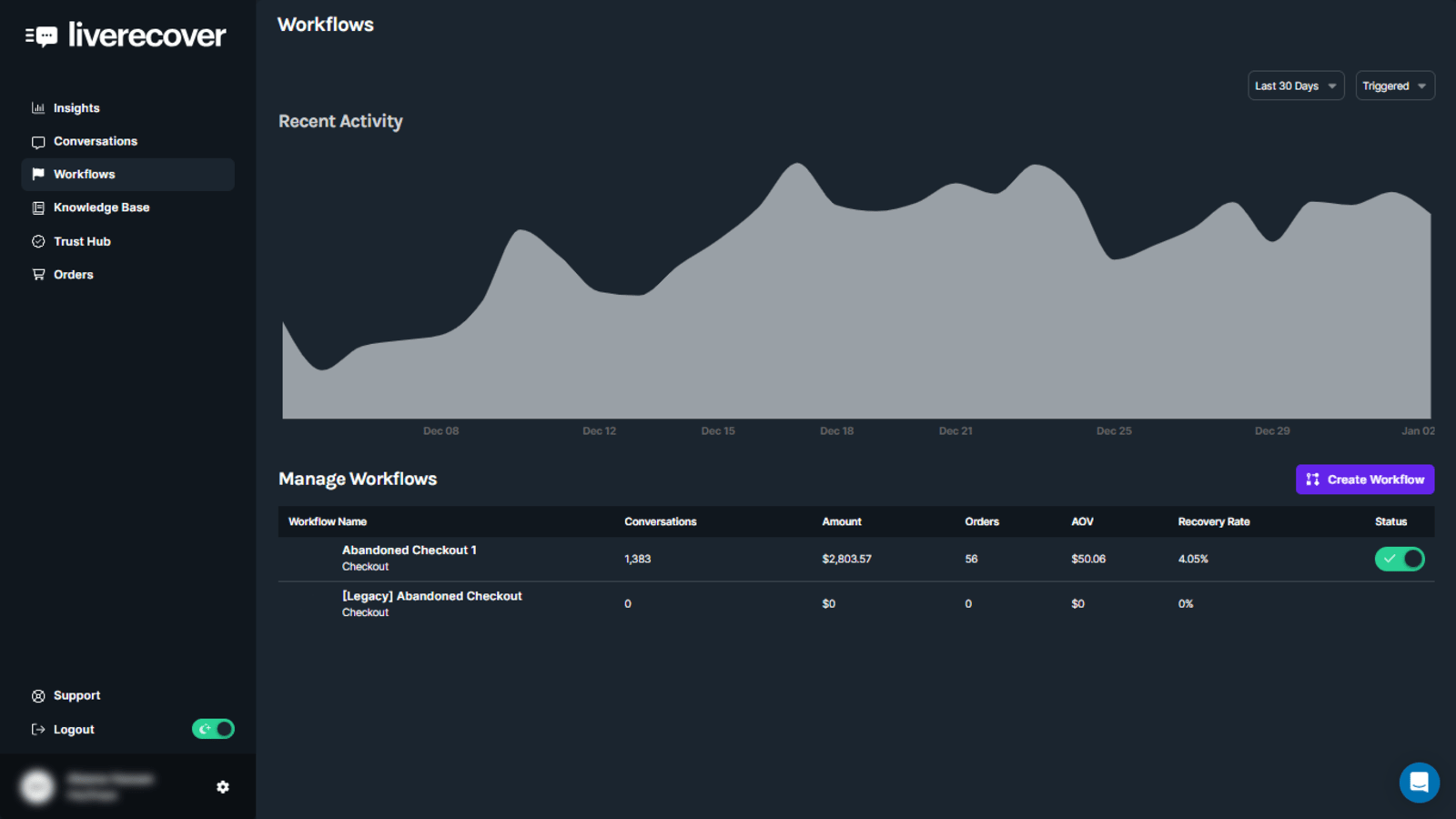This screenshot has width=1456, height=819.
Task: Expand the Last 30 Days dropdown
Action: click(1295, 86)
